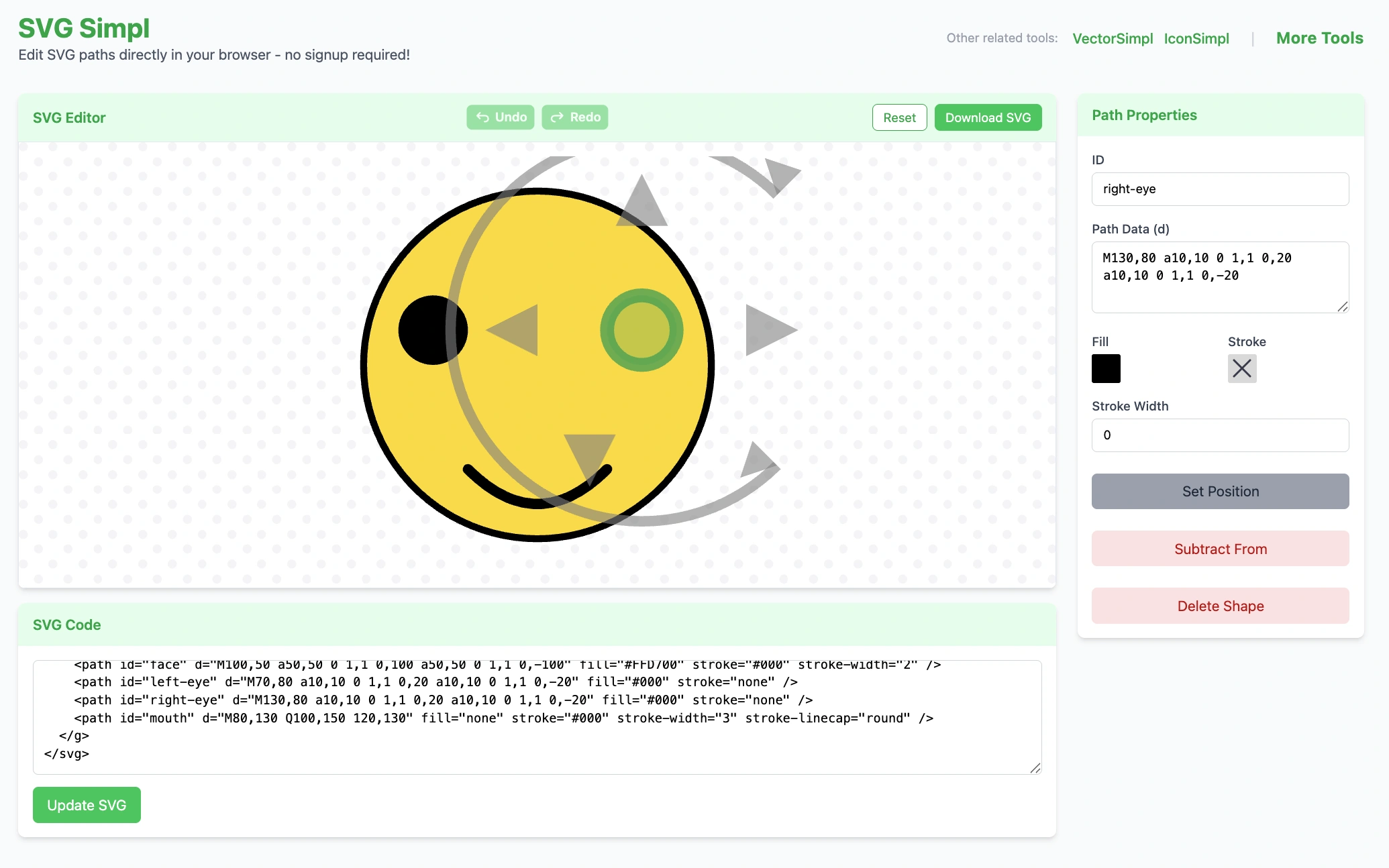Click the Redo button

(x=575, y=117)
